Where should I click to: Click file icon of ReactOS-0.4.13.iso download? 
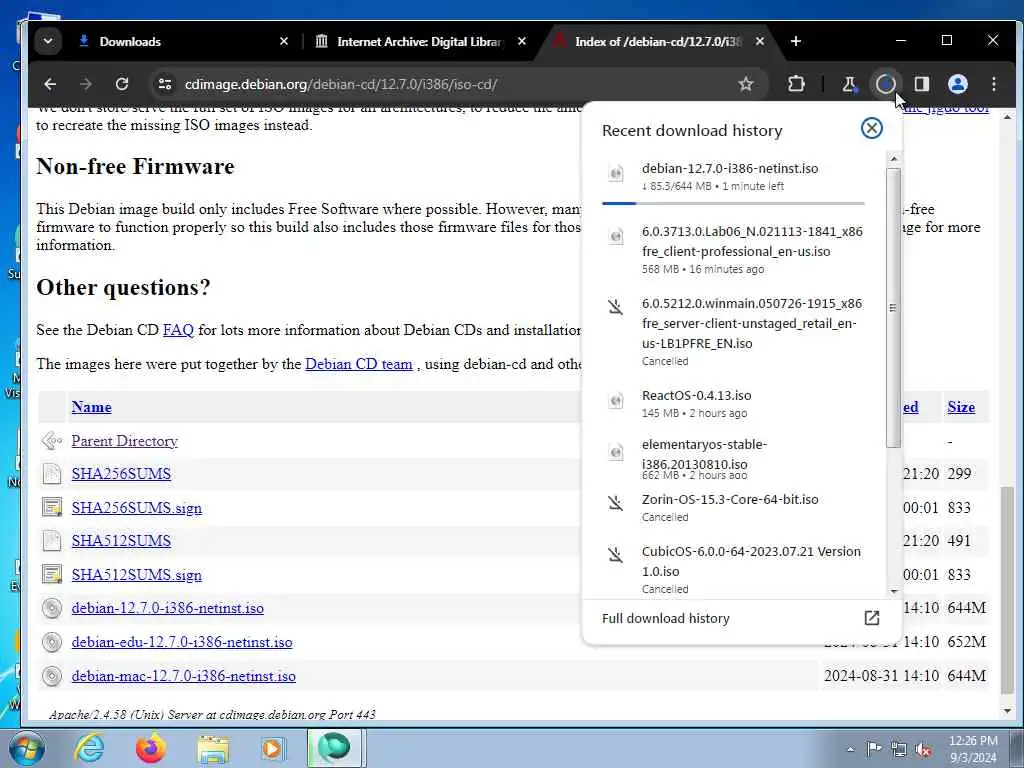[x=615, y=400]
